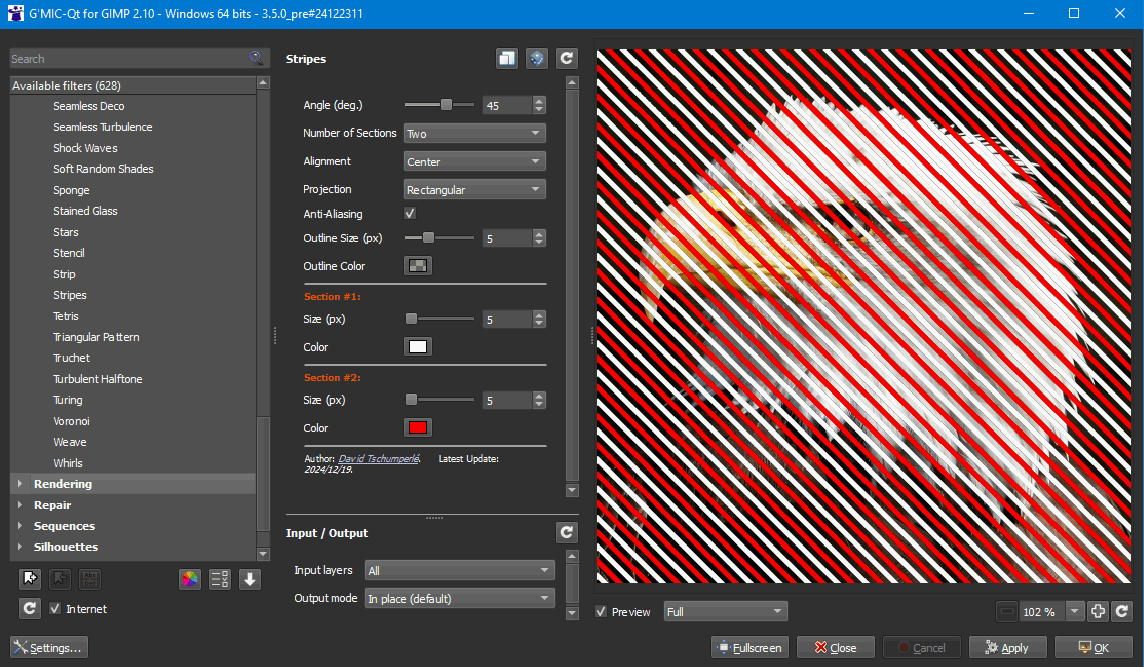This screenshot has height=667, width=1144.
Task: Refresh the preview image icon
Action: pyautogui.click(x=1122, y=612)
